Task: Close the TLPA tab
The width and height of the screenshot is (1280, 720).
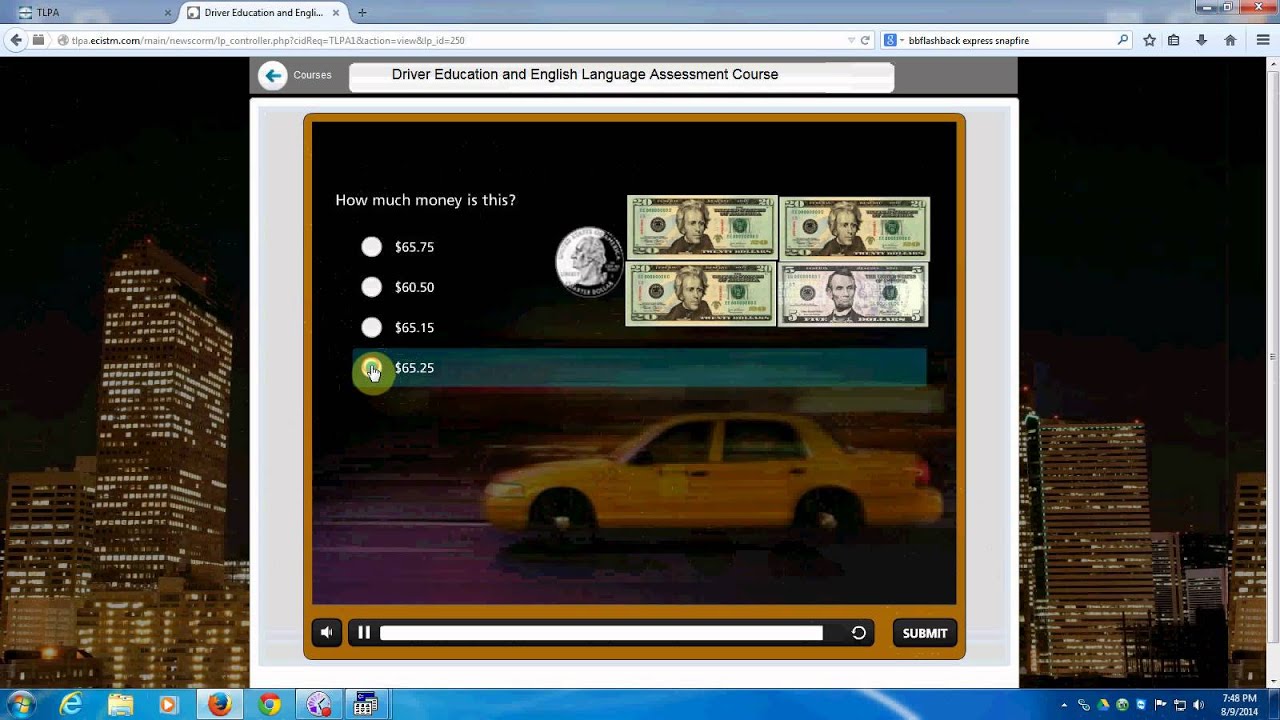Action: point(166,12)
